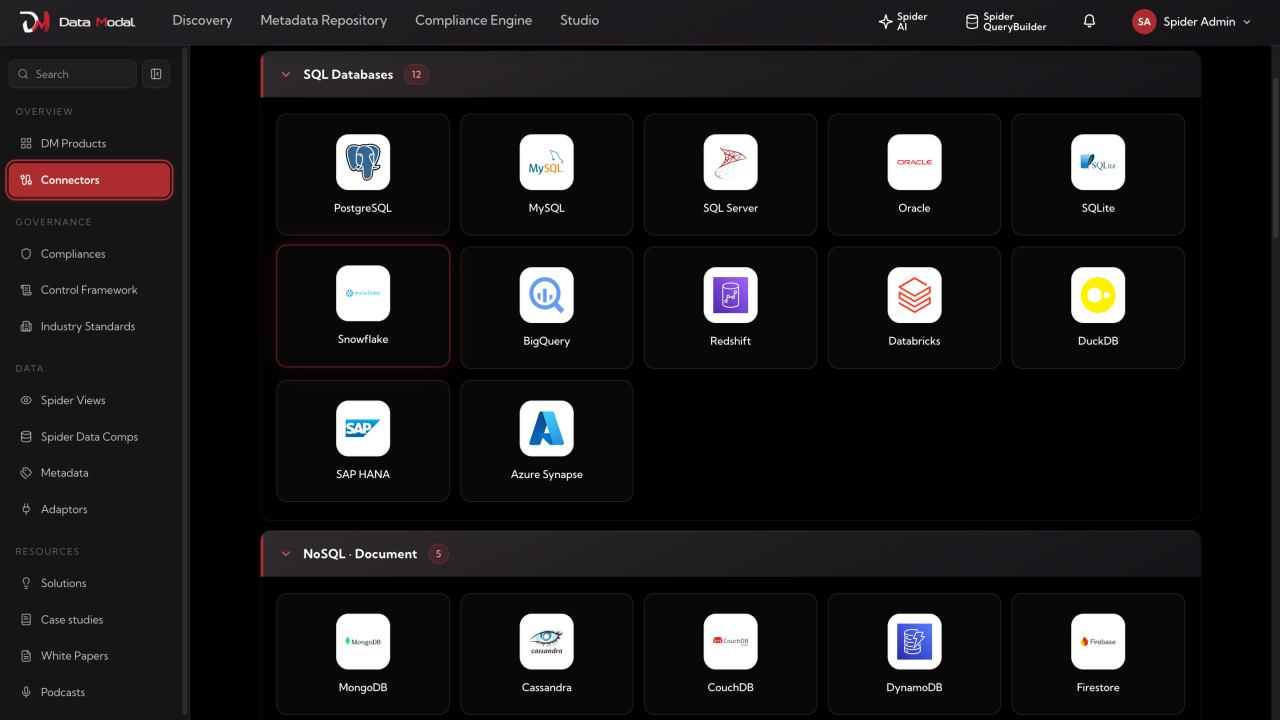Viewport: 1280px width, 720px height.
Task: Choose the Azure Synapse connector icon
Action: [547, 428]
